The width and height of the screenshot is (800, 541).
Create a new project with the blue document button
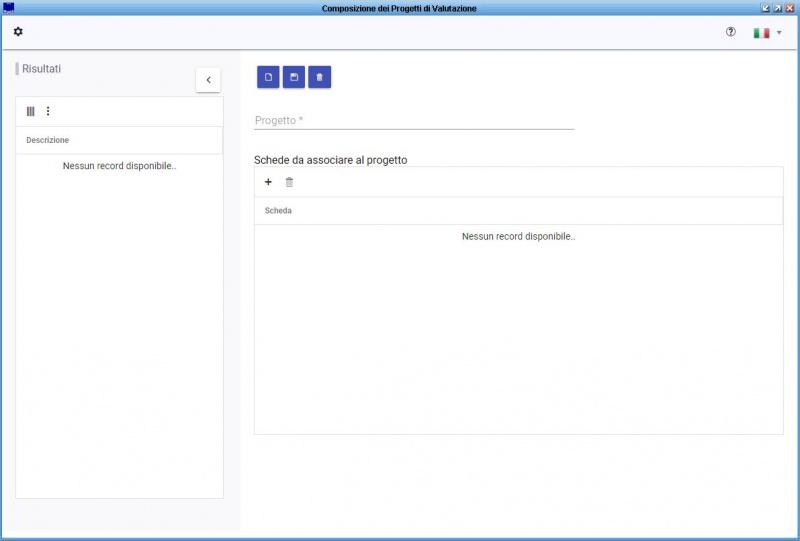click(268, 77)
